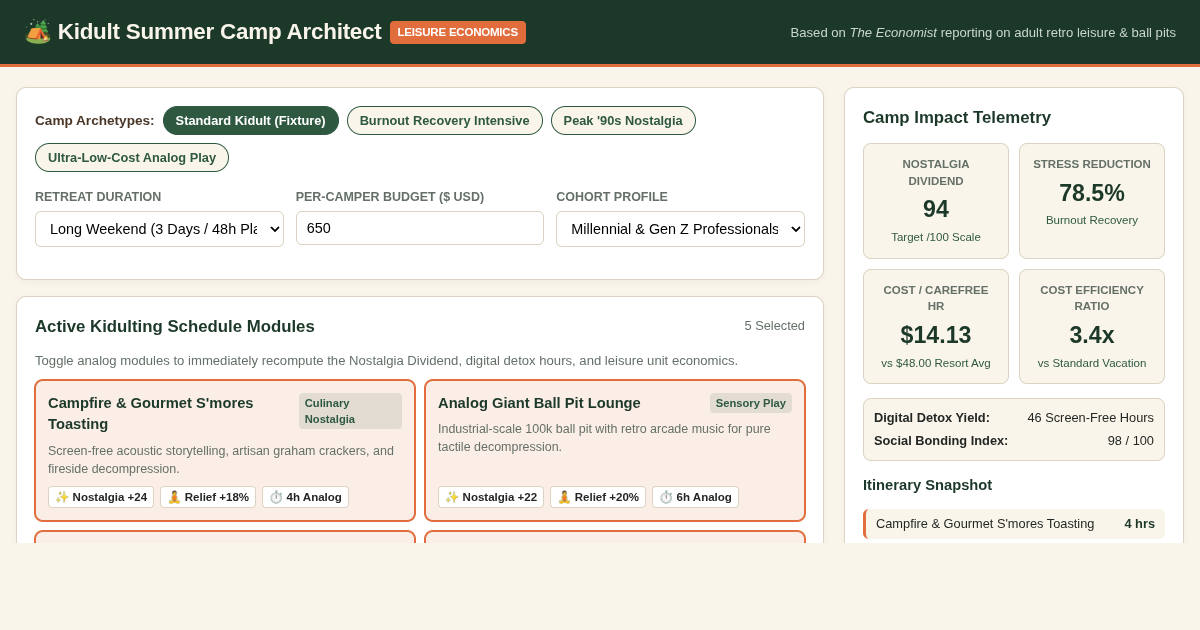Click the Cost / Carefree Hr $14.13 card
This screenshot has width=1200, height=630.
(x=936, y=326)
